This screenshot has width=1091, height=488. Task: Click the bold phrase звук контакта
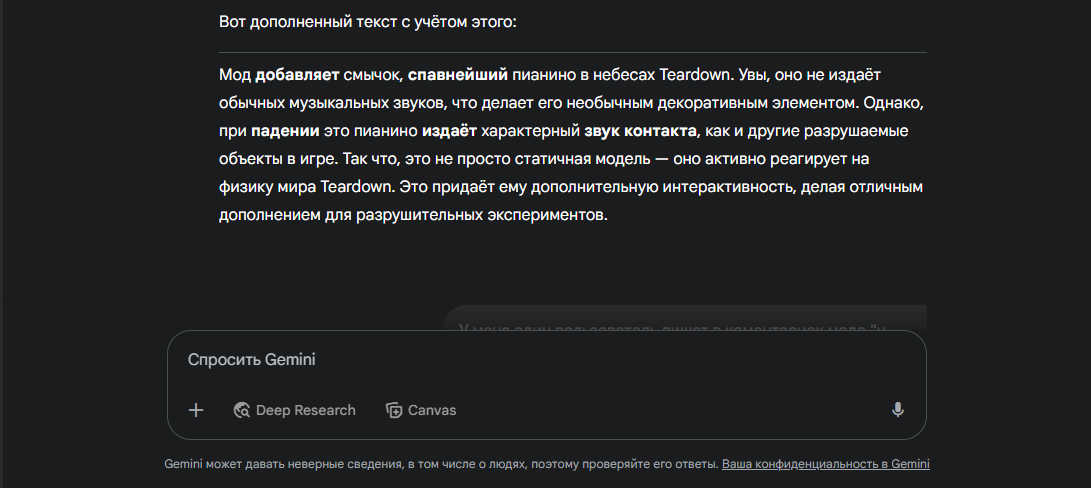tap(640, 131)
